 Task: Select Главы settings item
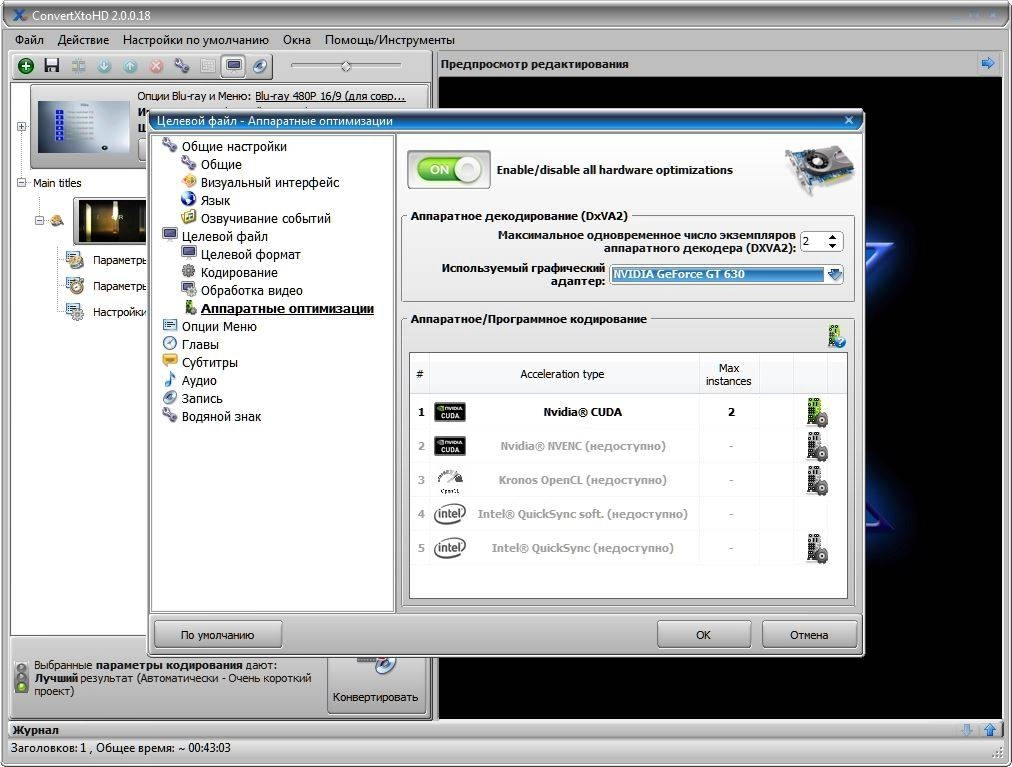[x=200, y=345]
